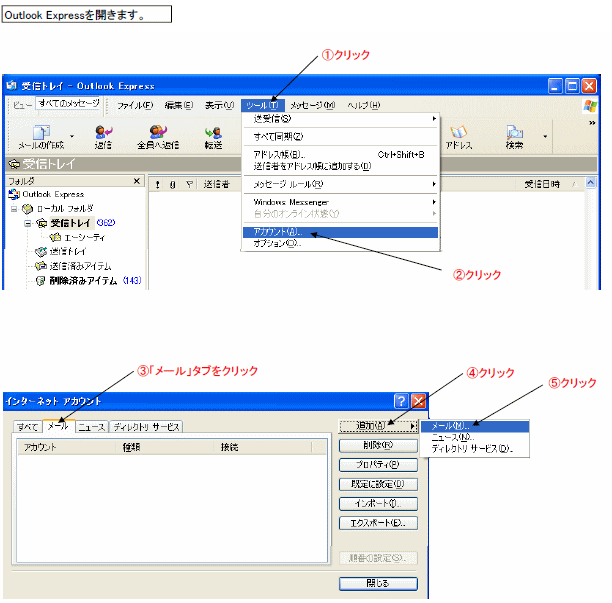
Task: Open the Windows Messenger submenu
Action: [340, 202]
